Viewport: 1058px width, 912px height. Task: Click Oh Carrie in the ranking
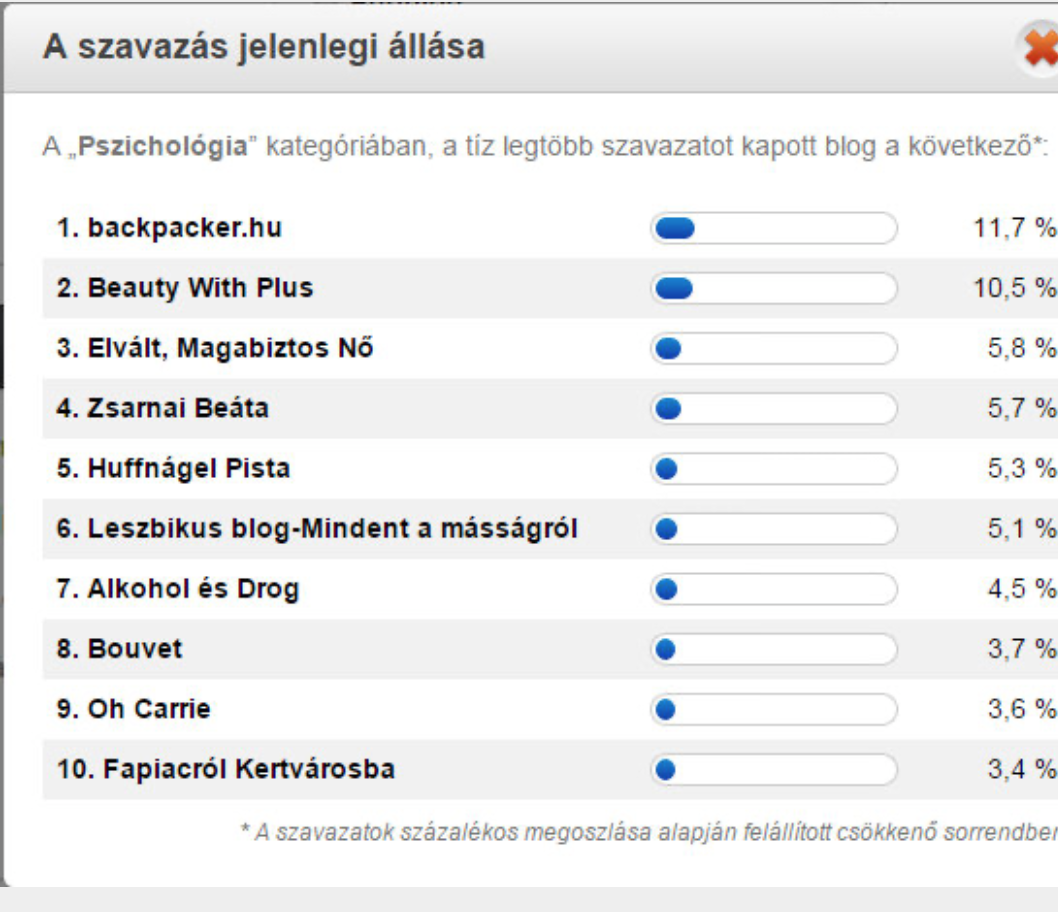134,709
